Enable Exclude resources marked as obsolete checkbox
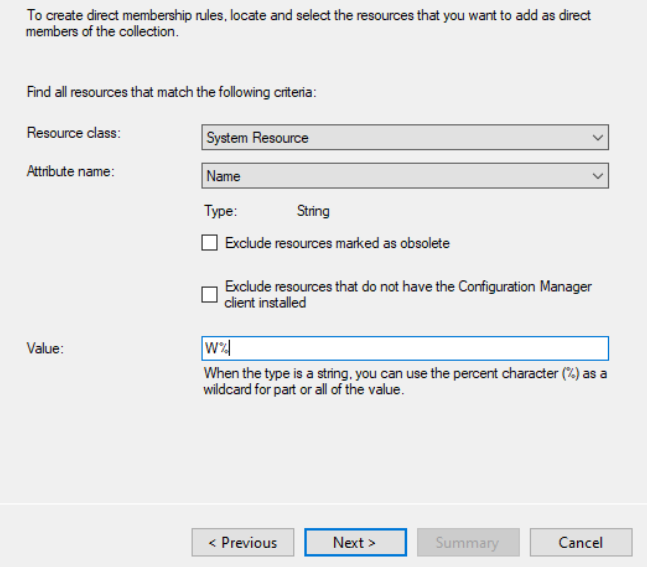647x567 pixels. tap(209, 242)
